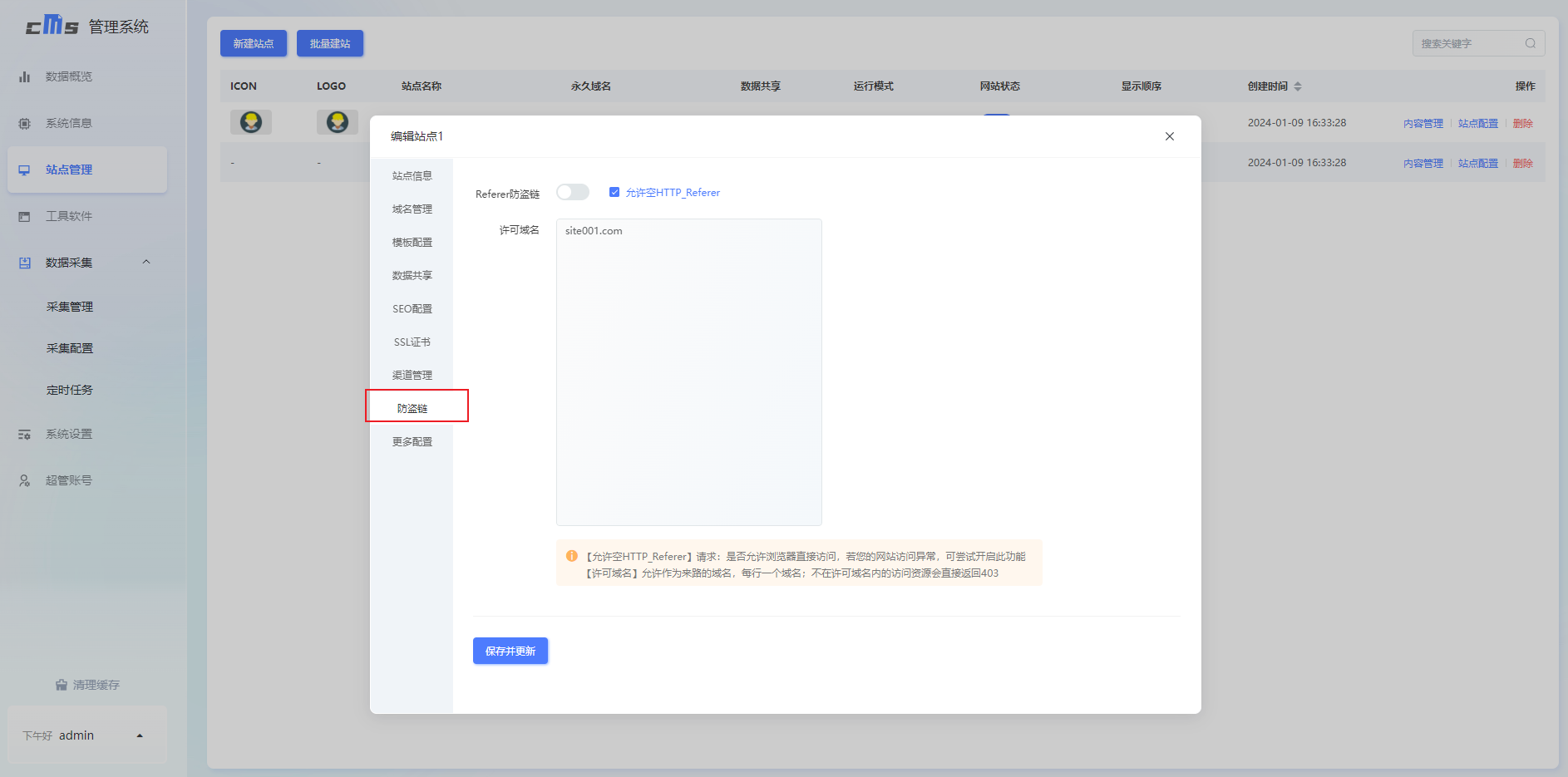This screenshot has width=1568, height=777.
Task: Click the CMS logo
Action: pyautogui.click(x=52, y=26)
